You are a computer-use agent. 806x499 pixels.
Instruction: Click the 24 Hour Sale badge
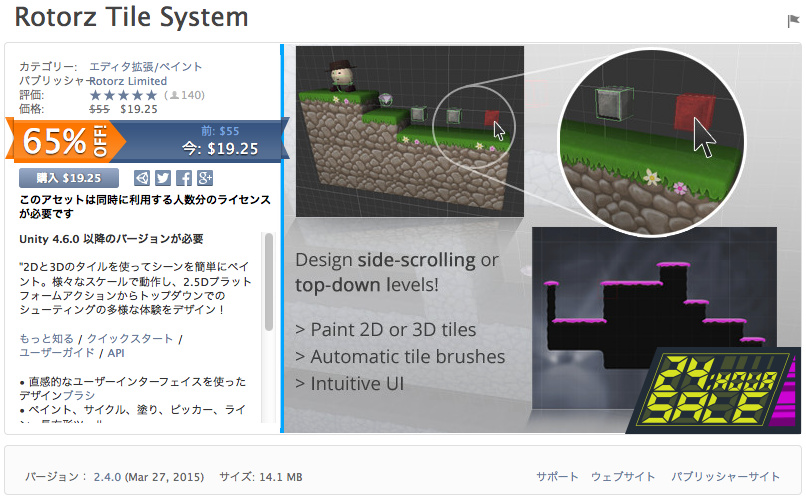pyautogui.click(x=715, y=391)
